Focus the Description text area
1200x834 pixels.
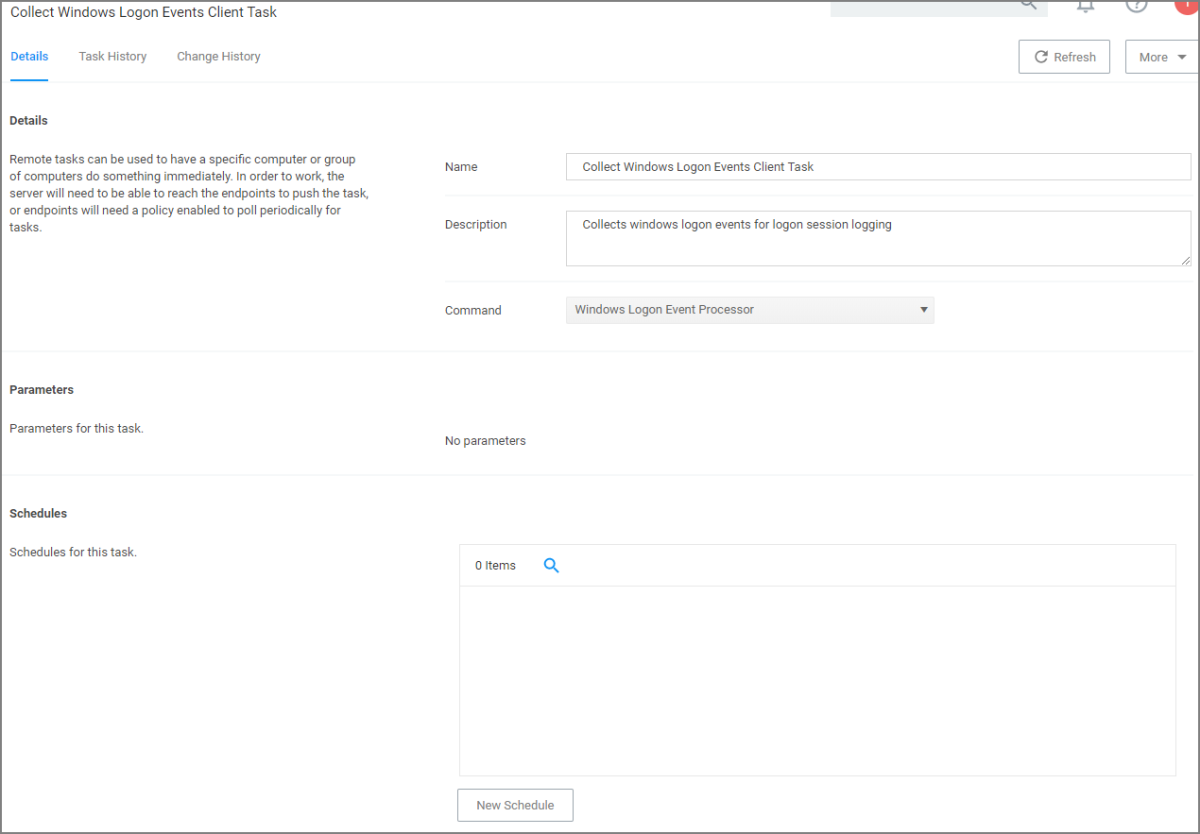click(x=878, y=239)
